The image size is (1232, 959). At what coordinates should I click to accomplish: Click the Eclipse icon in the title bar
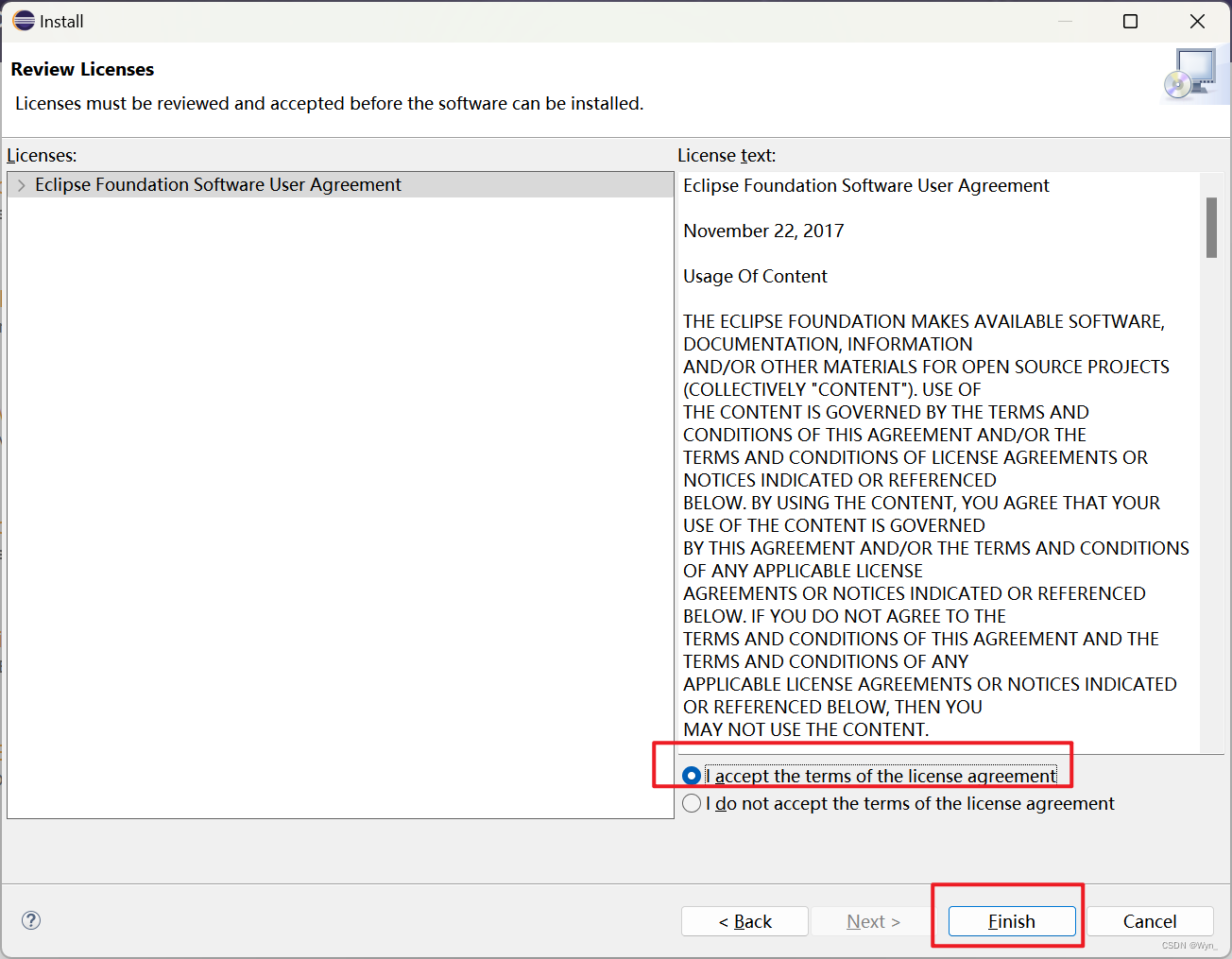[x=24, y=21]
